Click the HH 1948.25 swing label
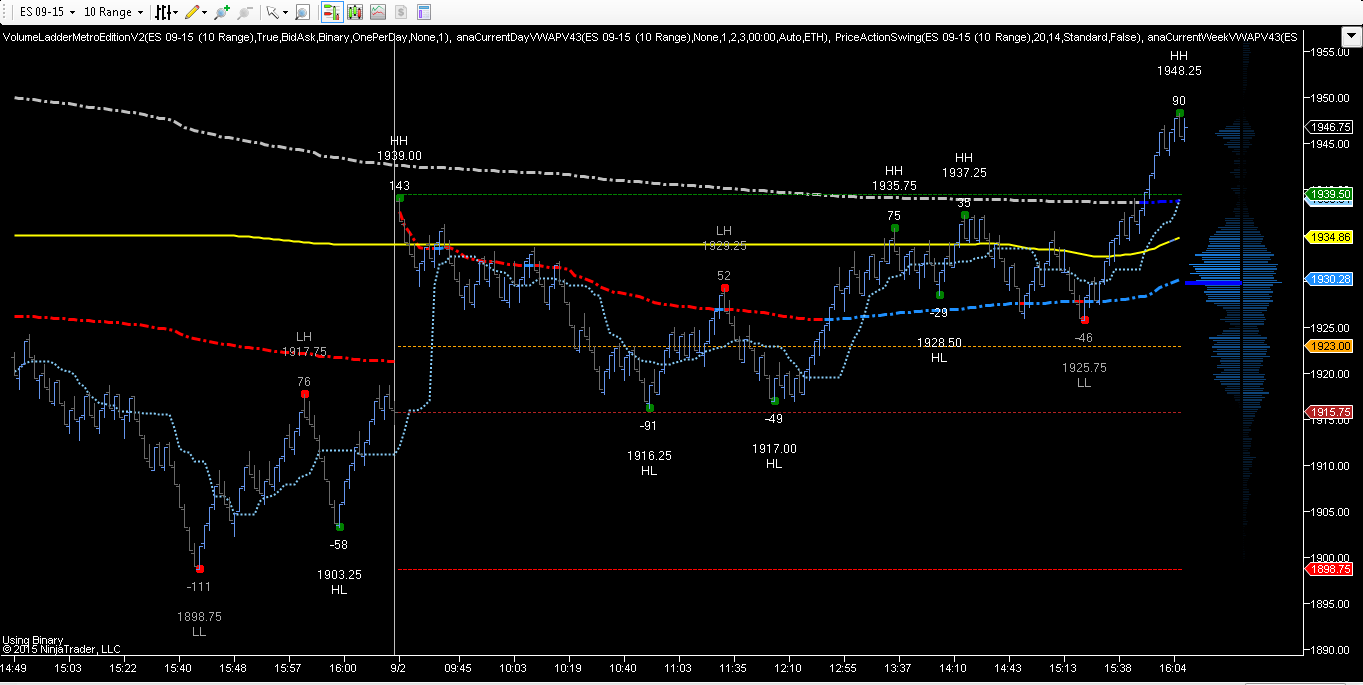This screenshot has width=1363, height=685. point(1179,64)
